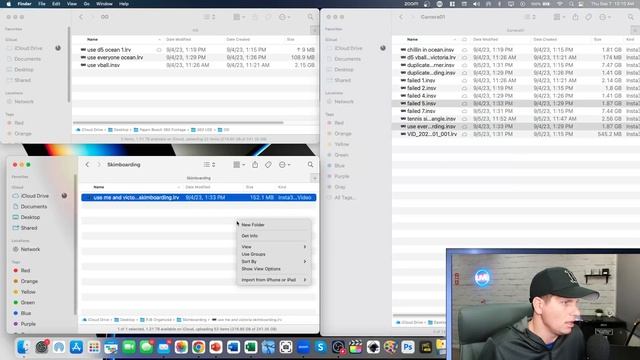Open Microsoft Word from the Dock
The height and width of the screenshot is (360, 640).
pos(233,347)
